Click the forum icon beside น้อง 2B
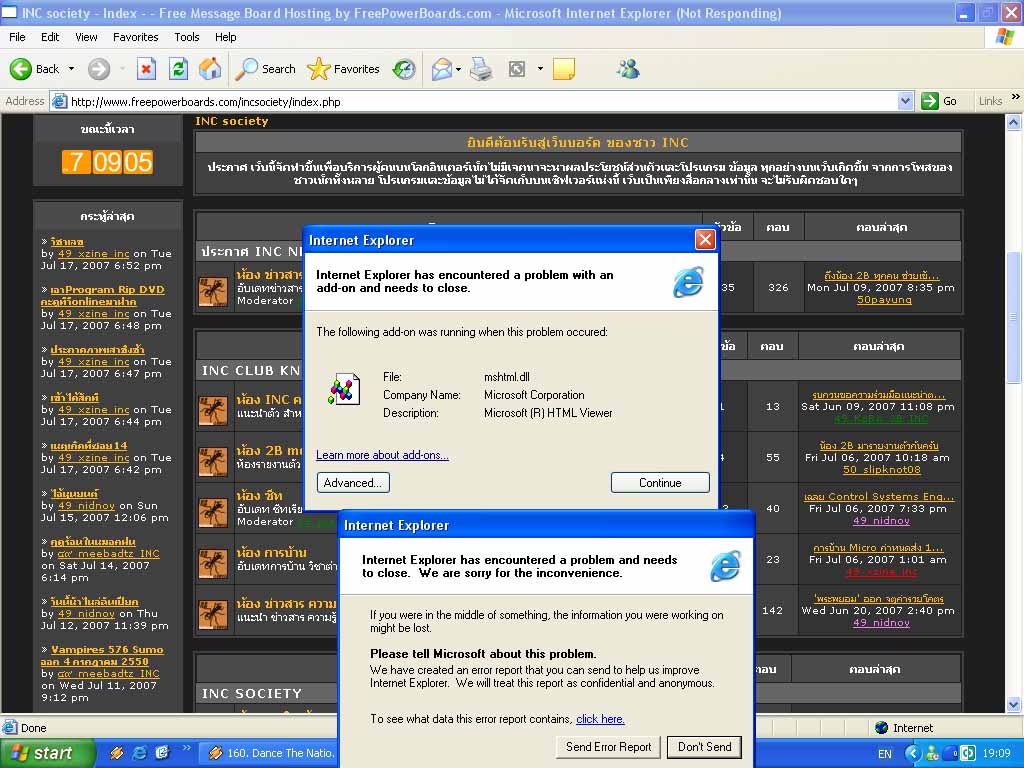Screen dimensions: 1024x768 [x=213, y=461]
